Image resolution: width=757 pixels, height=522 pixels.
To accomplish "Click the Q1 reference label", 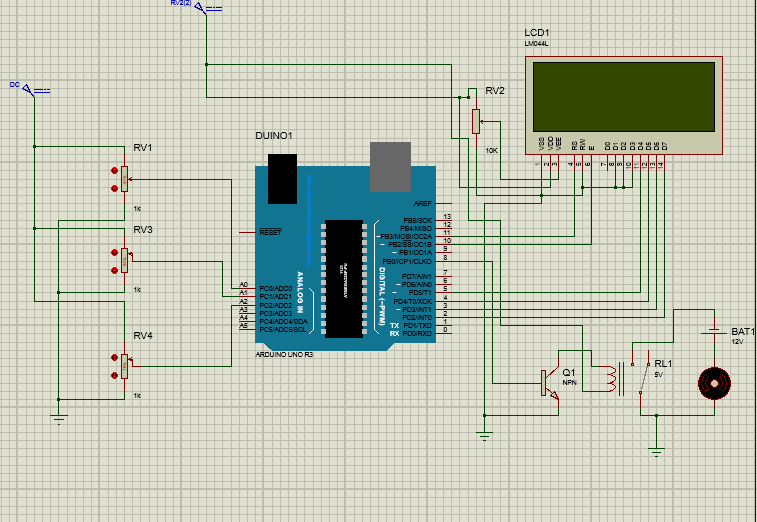I will point(569,372).
